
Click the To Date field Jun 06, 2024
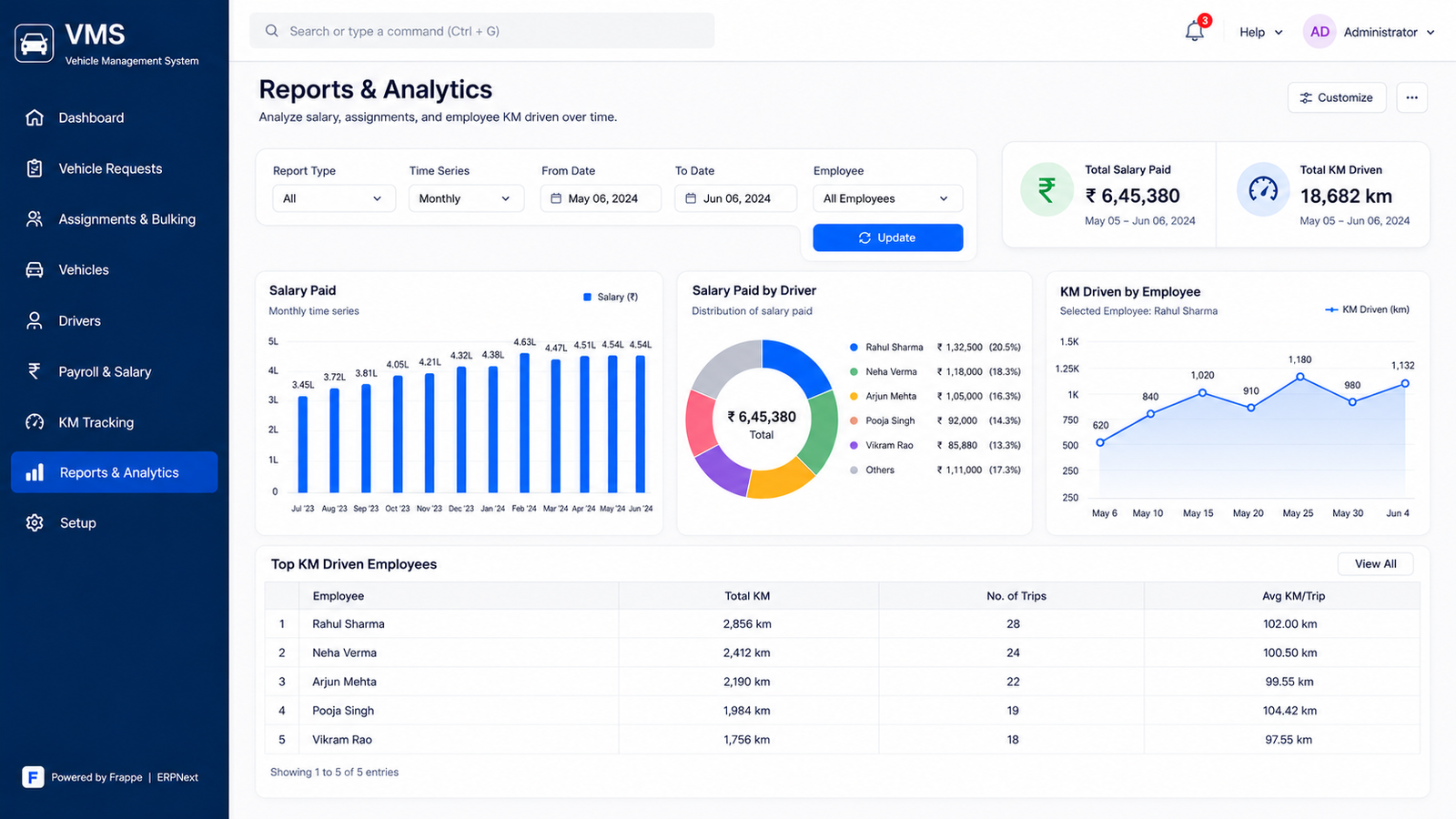tap(735, 198)
